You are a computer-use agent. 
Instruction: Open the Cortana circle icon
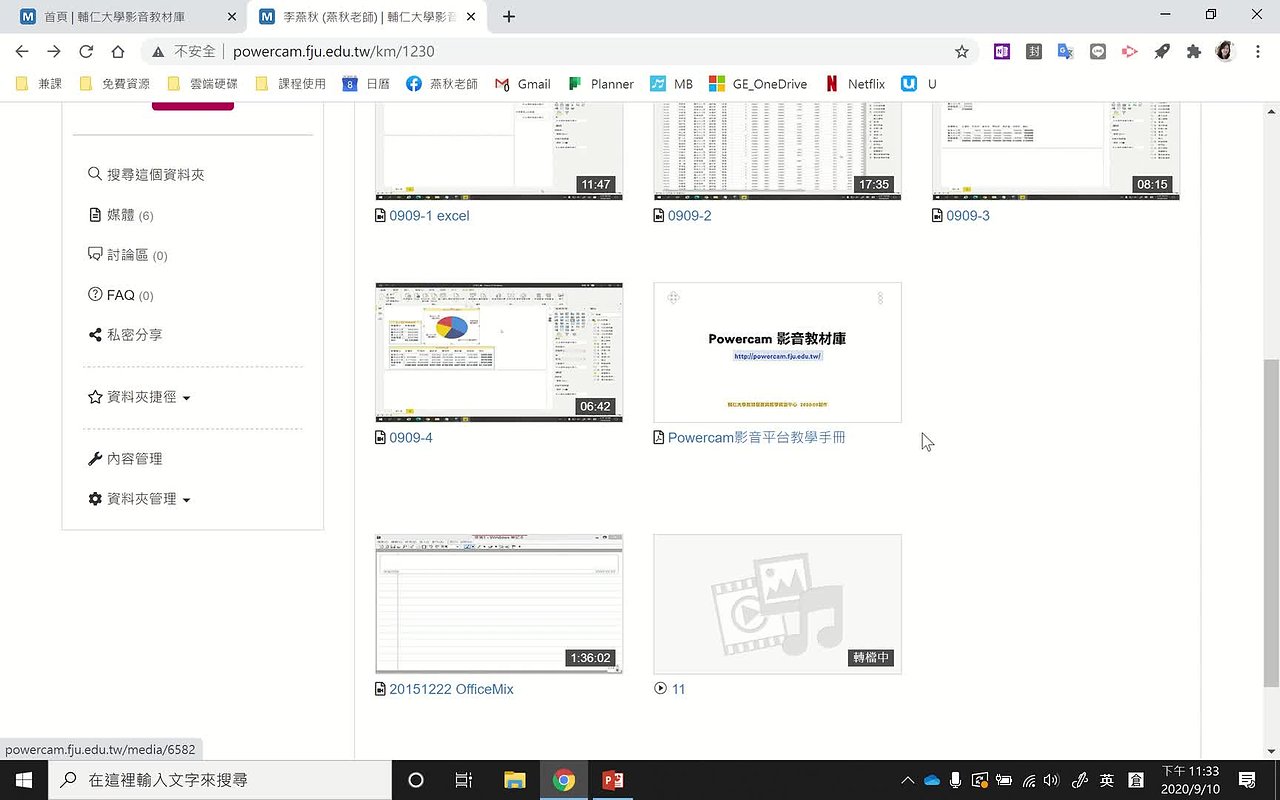tap(416, 780)
